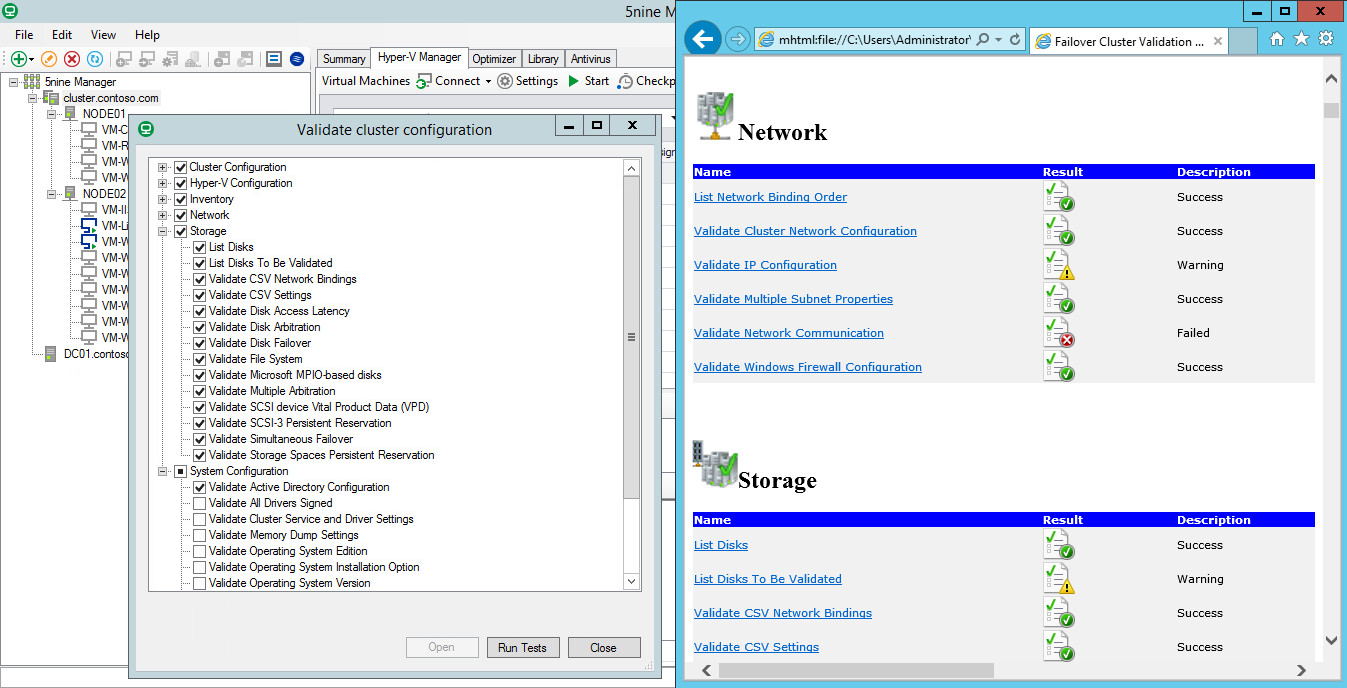Switch to the Optimizer tab

coord(494,59)
